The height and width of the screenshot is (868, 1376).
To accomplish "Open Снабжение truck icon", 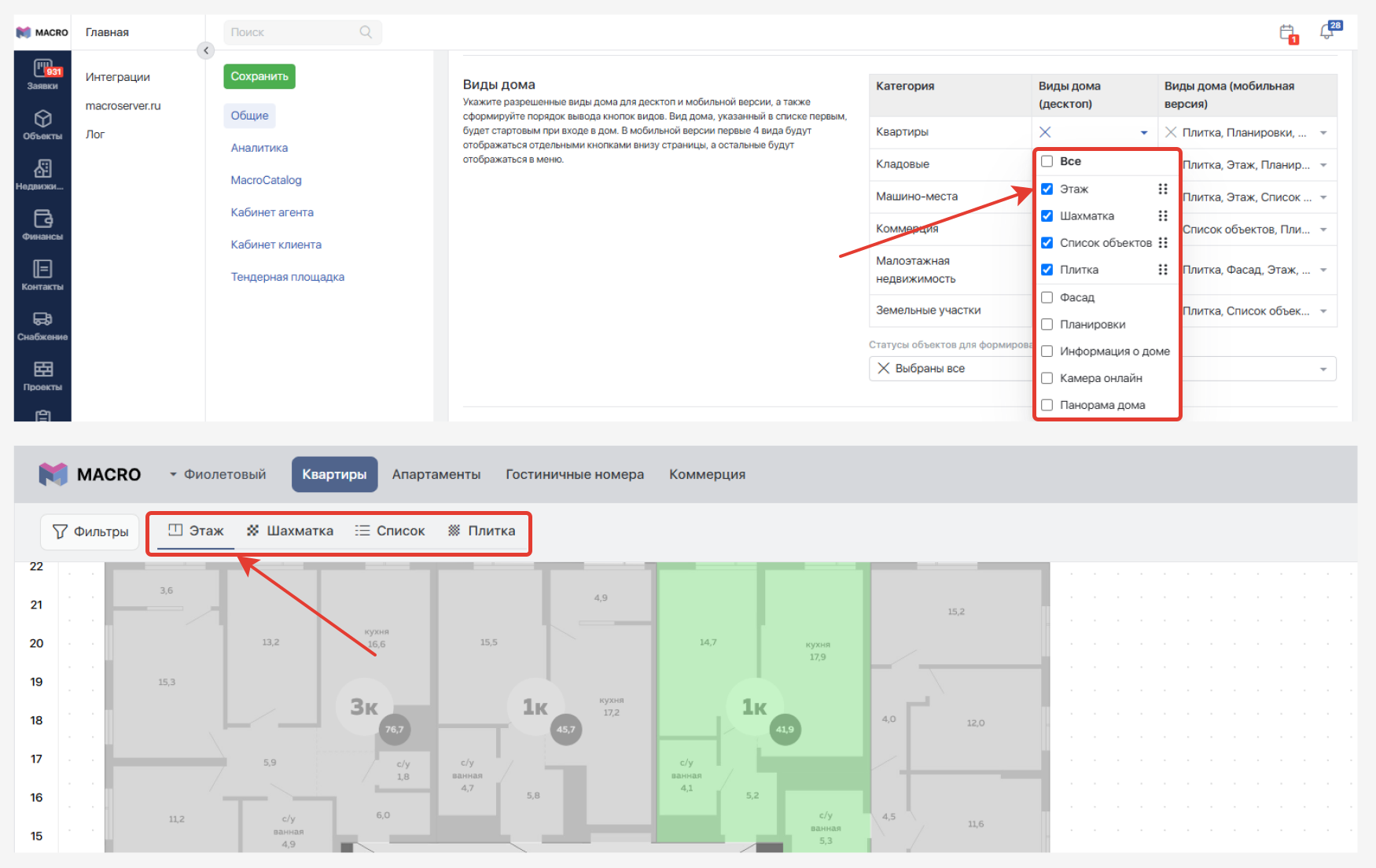I will tap(42, 325).
